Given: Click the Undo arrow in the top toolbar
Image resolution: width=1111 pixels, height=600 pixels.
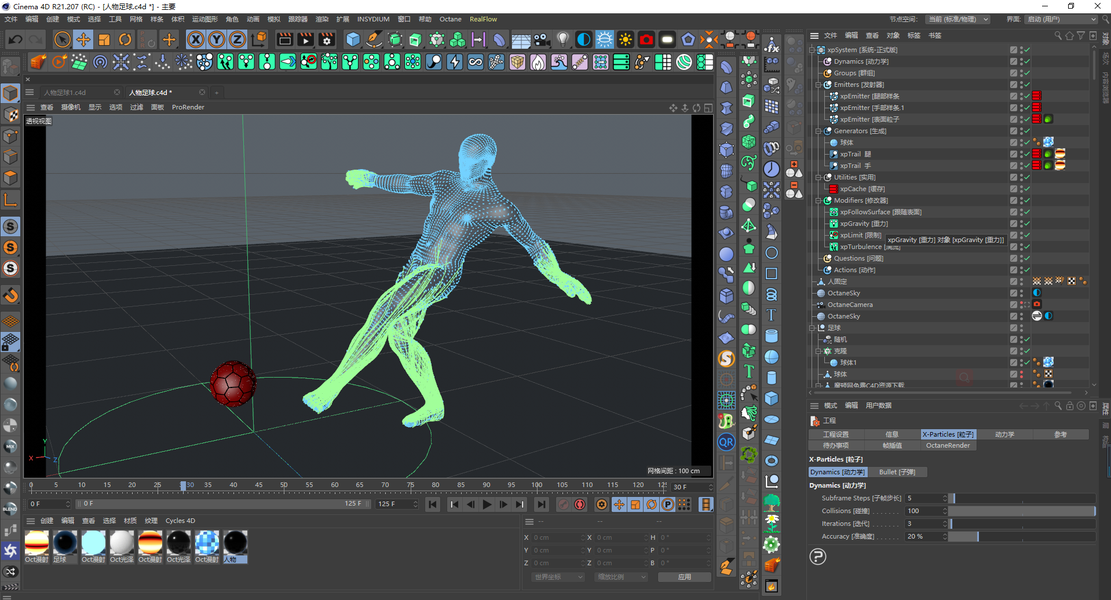Looking at the screenshot, I should point(15,40).
